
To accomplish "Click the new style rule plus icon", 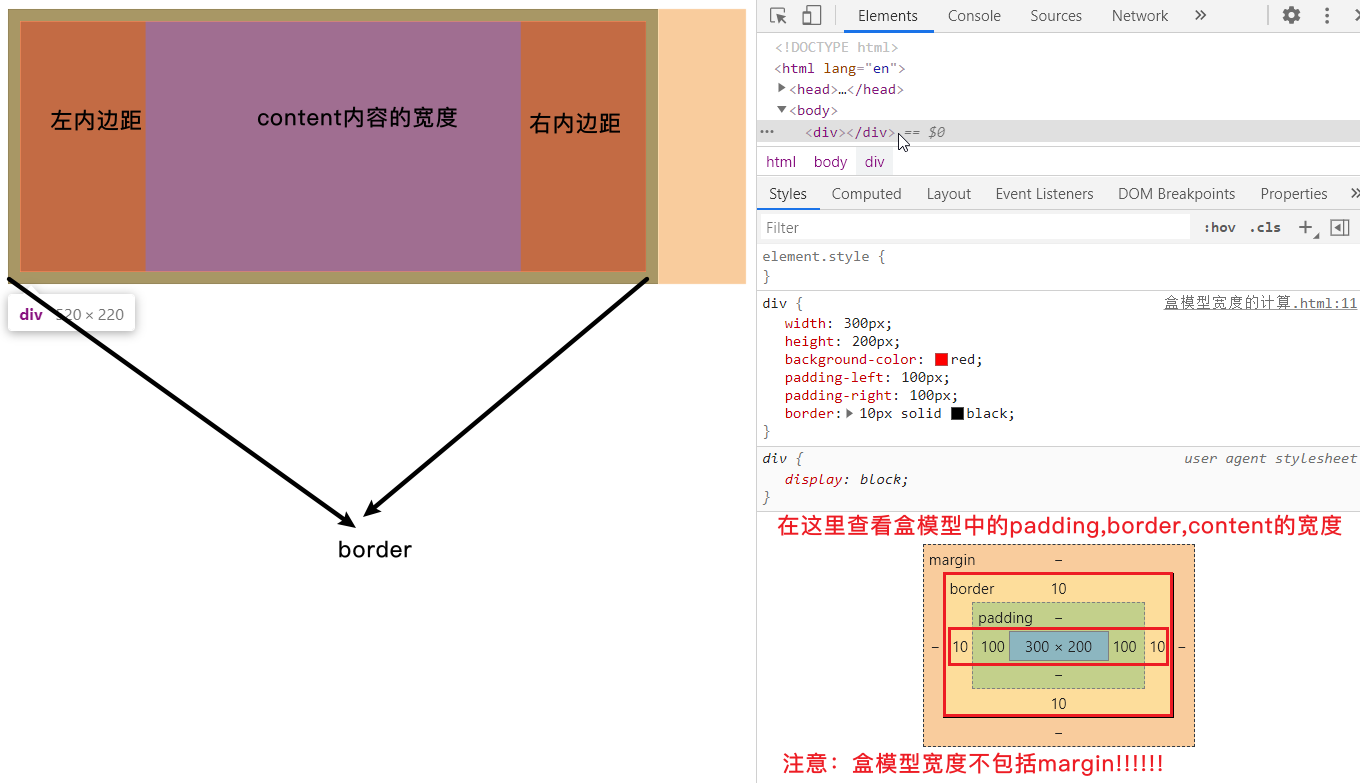I will [1305, 228].
